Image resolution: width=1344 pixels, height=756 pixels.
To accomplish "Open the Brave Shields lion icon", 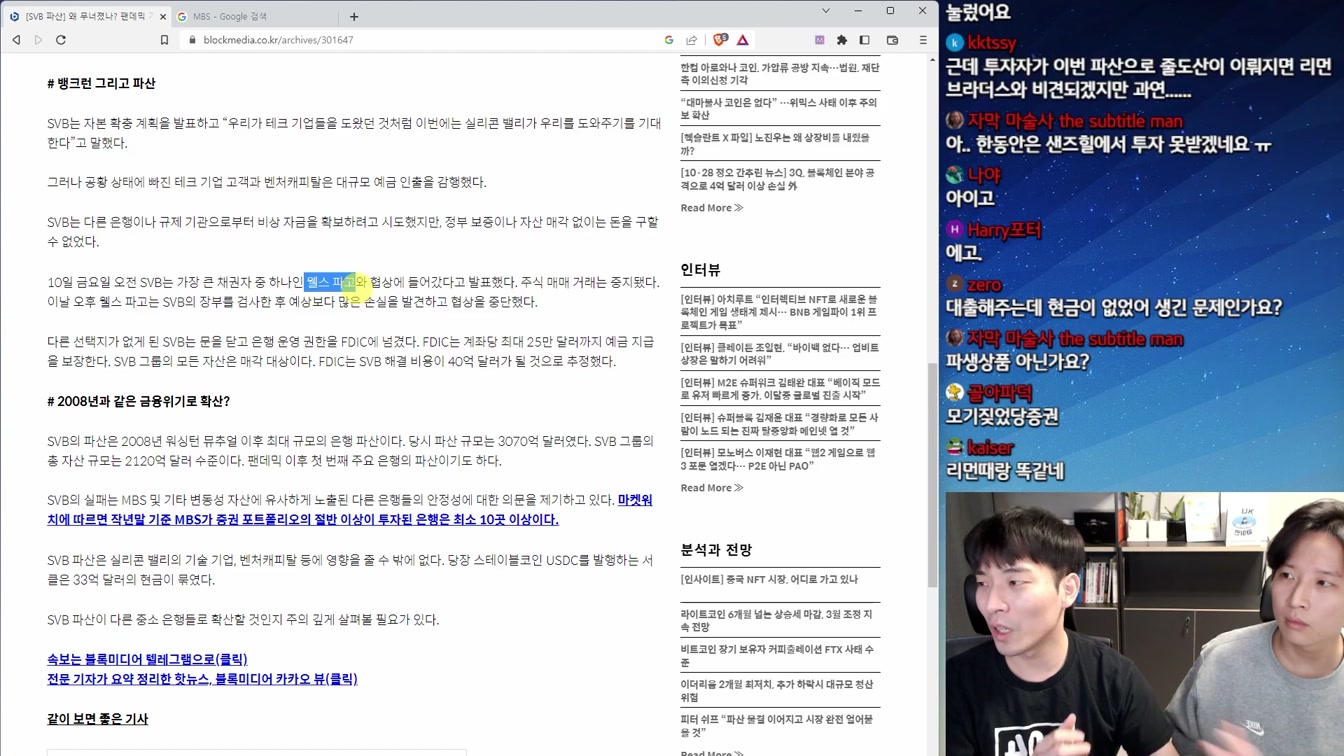I will point(720,40).
